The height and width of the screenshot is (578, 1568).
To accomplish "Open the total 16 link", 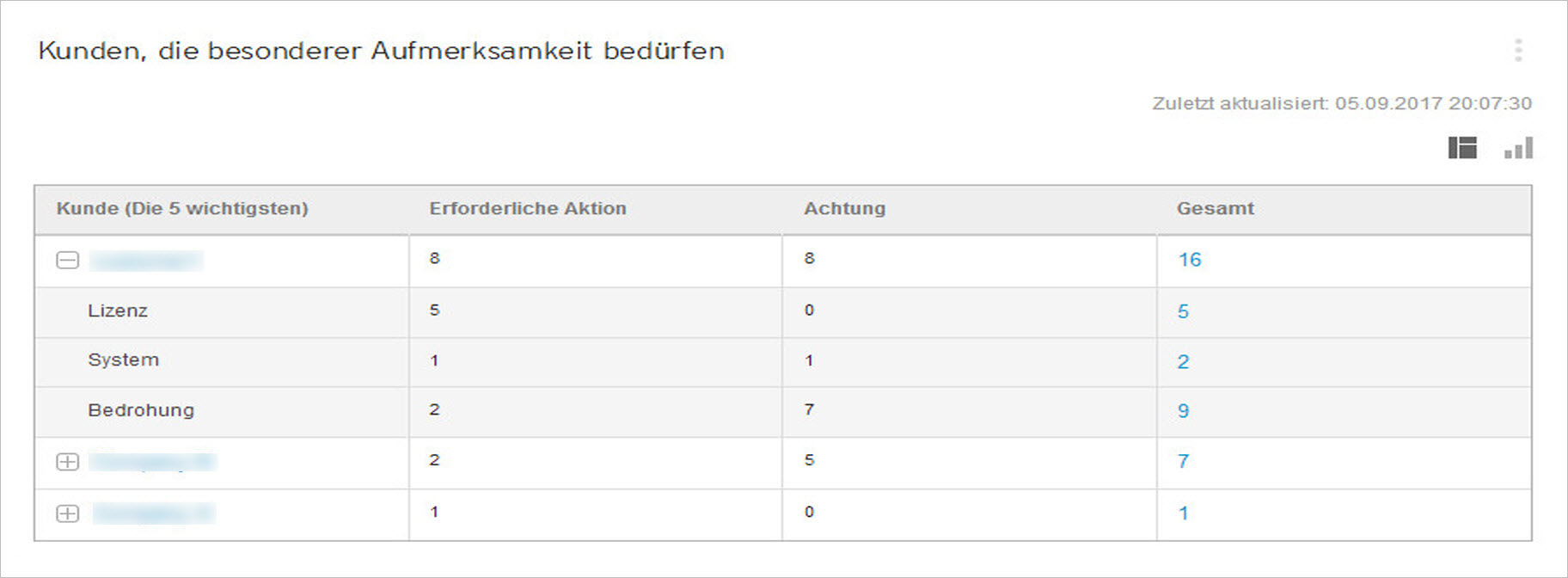I will [x=1189, y=260].
